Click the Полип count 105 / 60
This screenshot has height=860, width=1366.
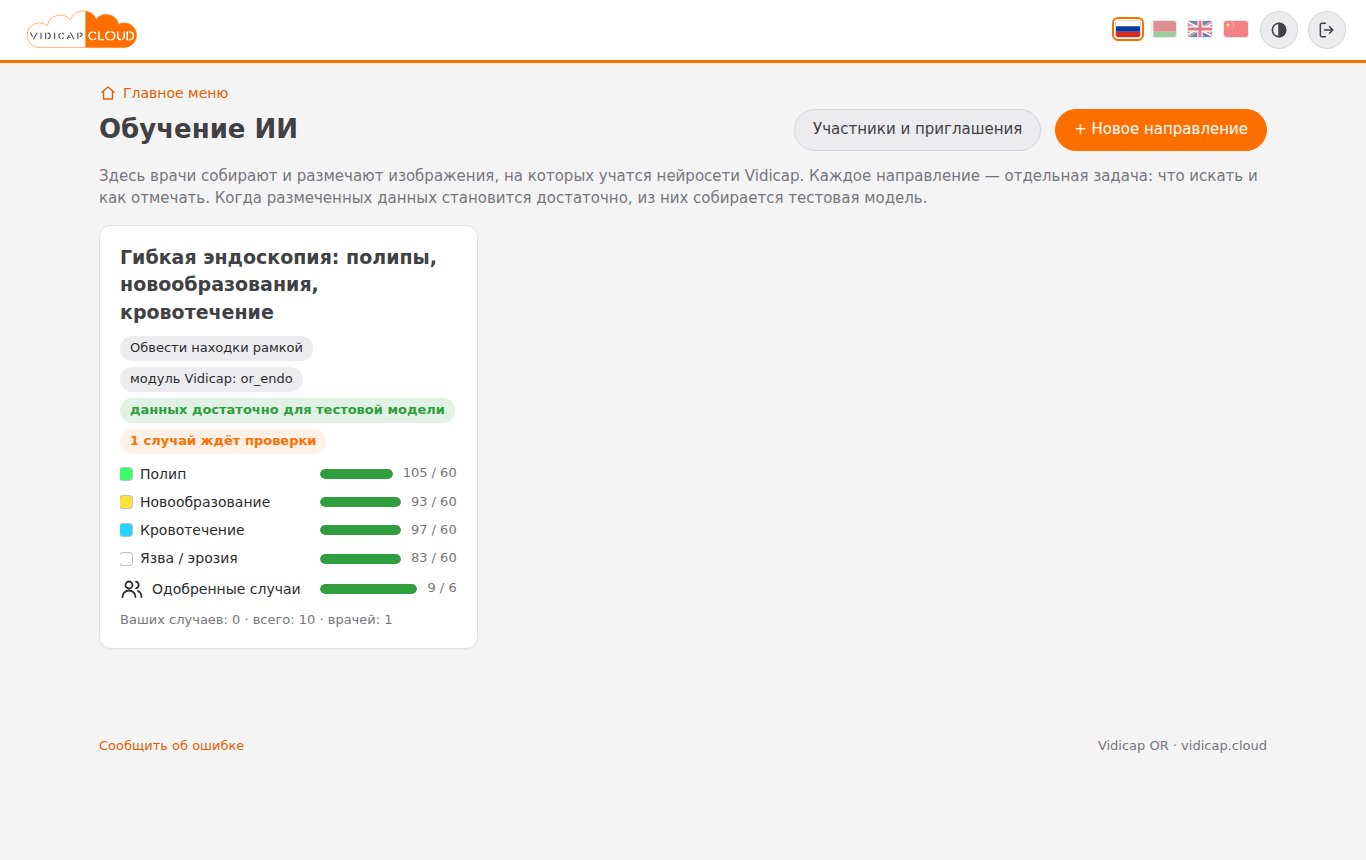(x=430, y=473)
